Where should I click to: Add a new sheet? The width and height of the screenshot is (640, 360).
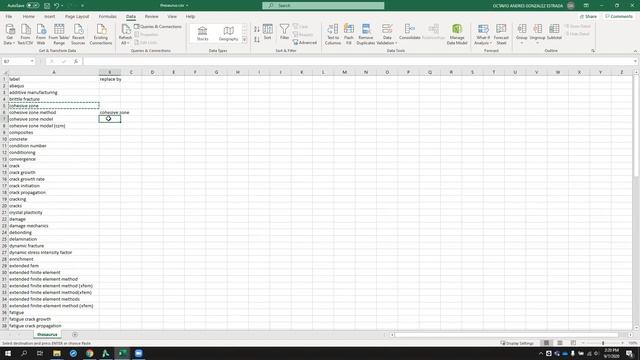coord(75,335)
